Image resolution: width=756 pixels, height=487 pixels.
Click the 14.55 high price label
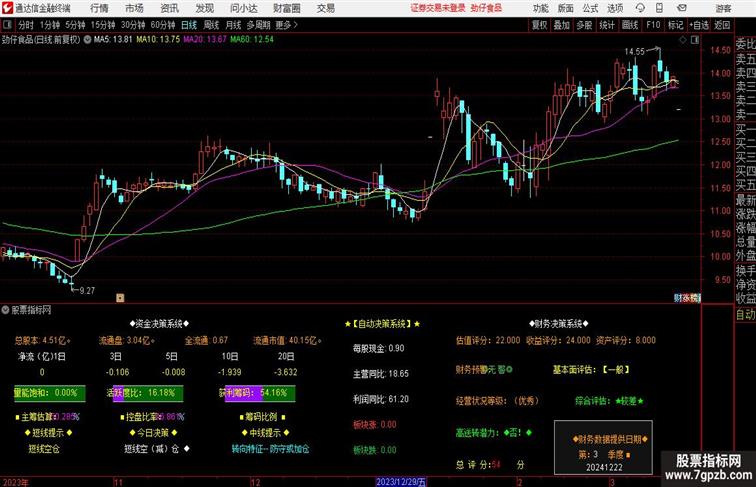click(634, 51)
